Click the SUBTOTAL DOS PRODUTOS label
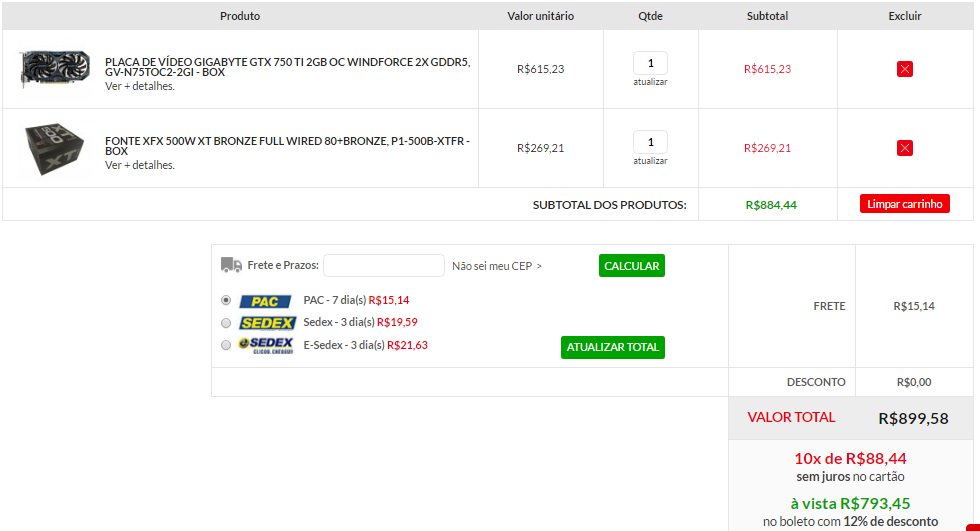Viewport: 980px width, 531px height. (609, 205)
